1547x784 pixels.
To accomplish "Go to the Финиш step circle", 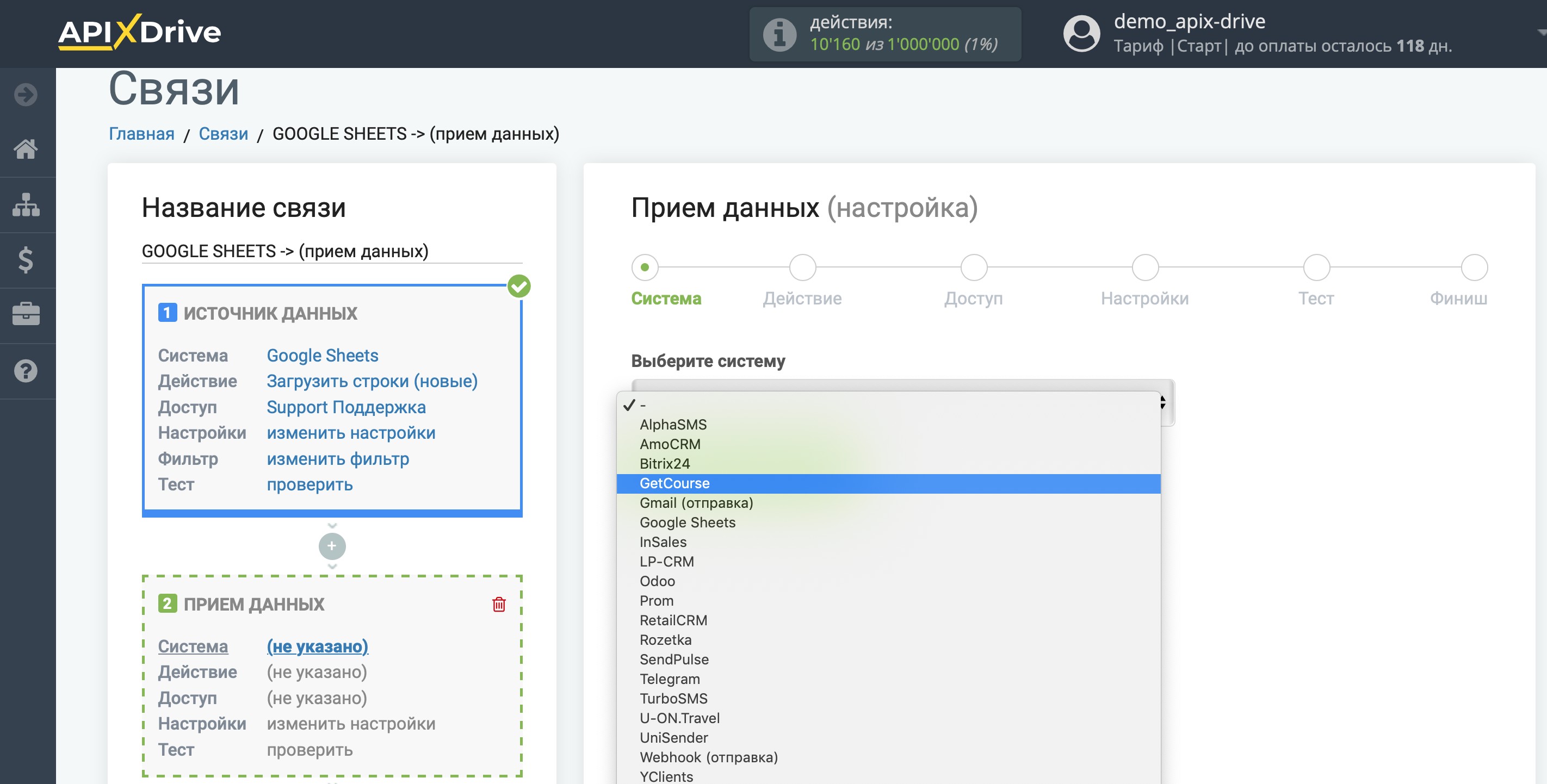I will click(x=1474, y=267).
